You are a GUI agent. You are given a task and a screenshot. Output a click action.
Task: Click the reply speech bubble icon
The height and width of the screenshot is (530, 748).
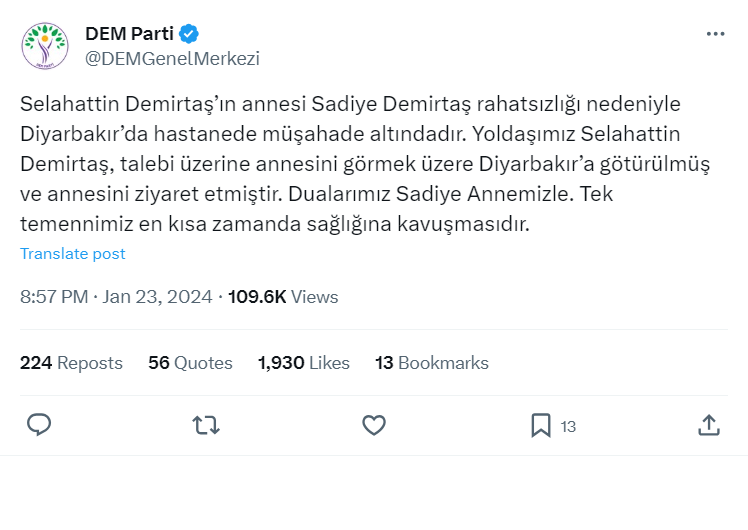coord(39,425)
